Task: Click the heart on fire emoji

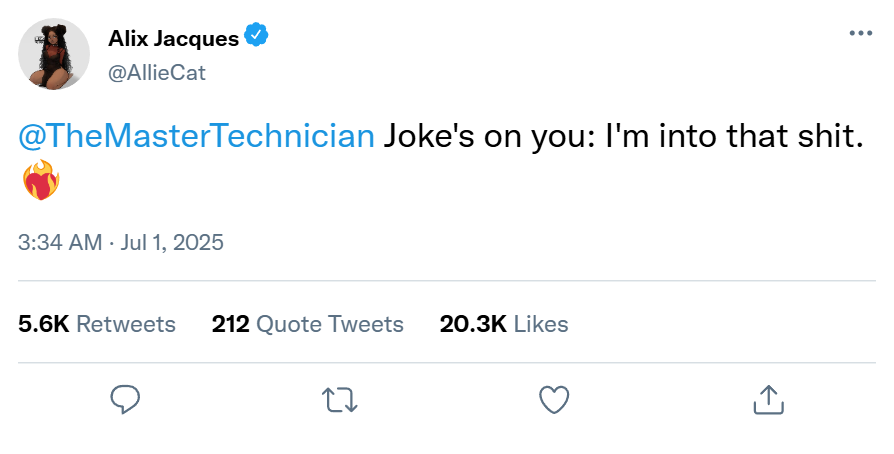Action: pyautogui.click(x=41, y=182)
